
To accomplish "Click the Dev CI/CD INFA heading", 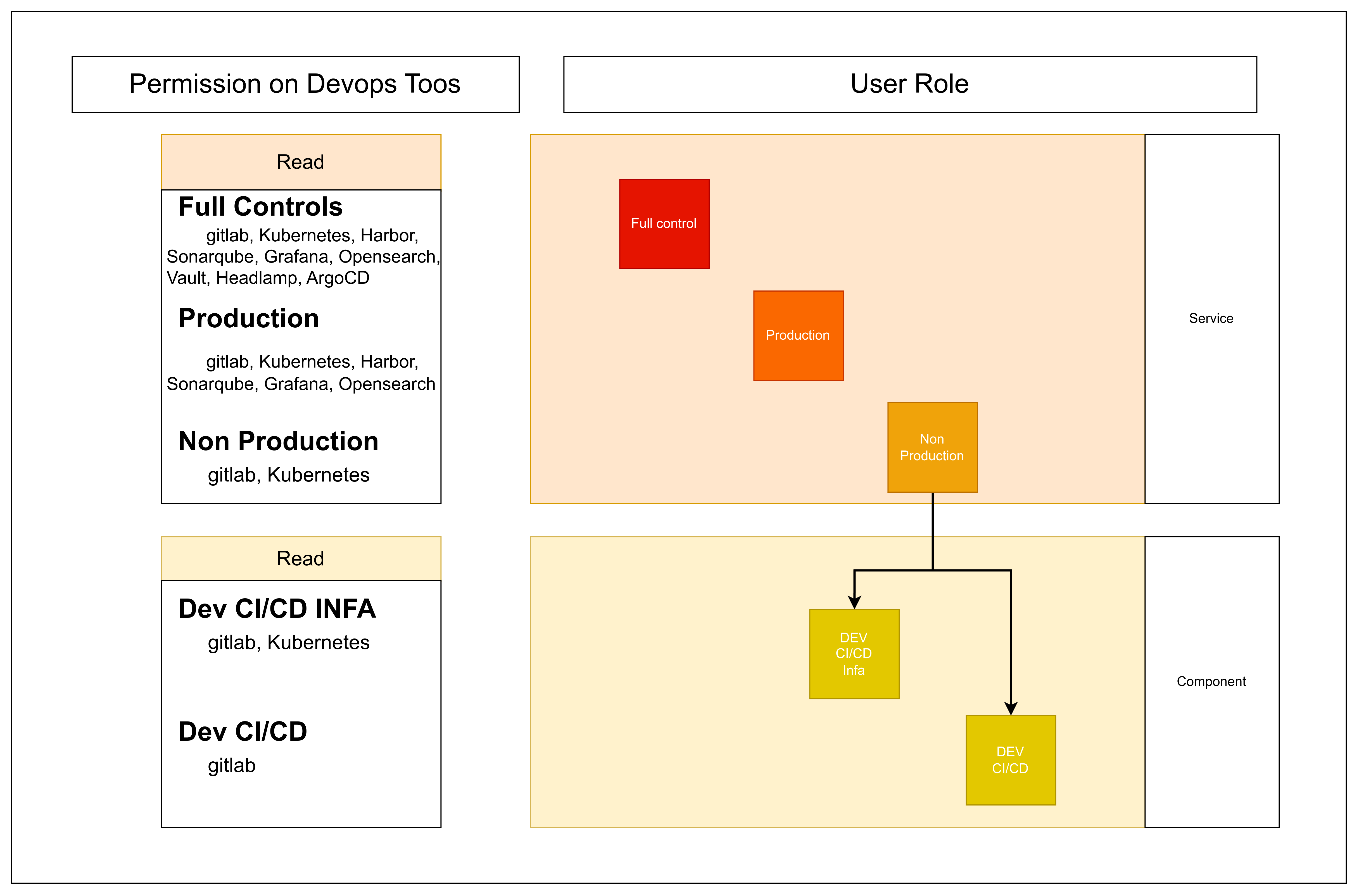I will pyautogui.click(x=277, y=609).
